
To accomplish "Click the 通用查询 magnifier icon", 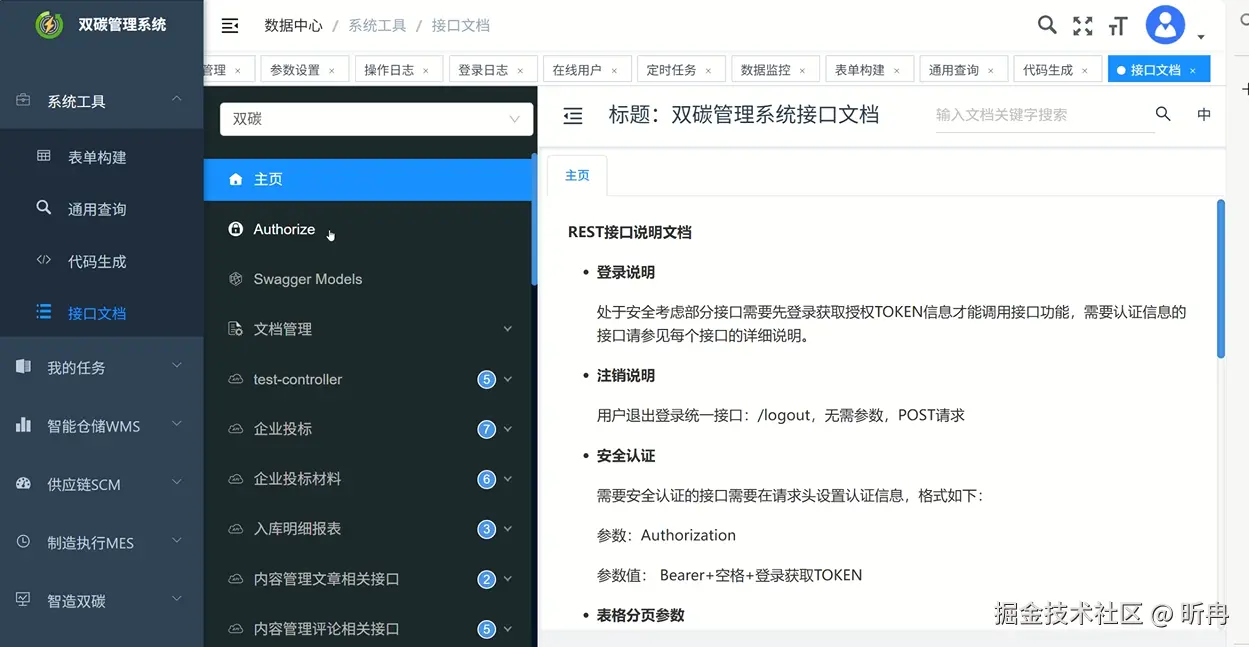I will tap(43, 208).
